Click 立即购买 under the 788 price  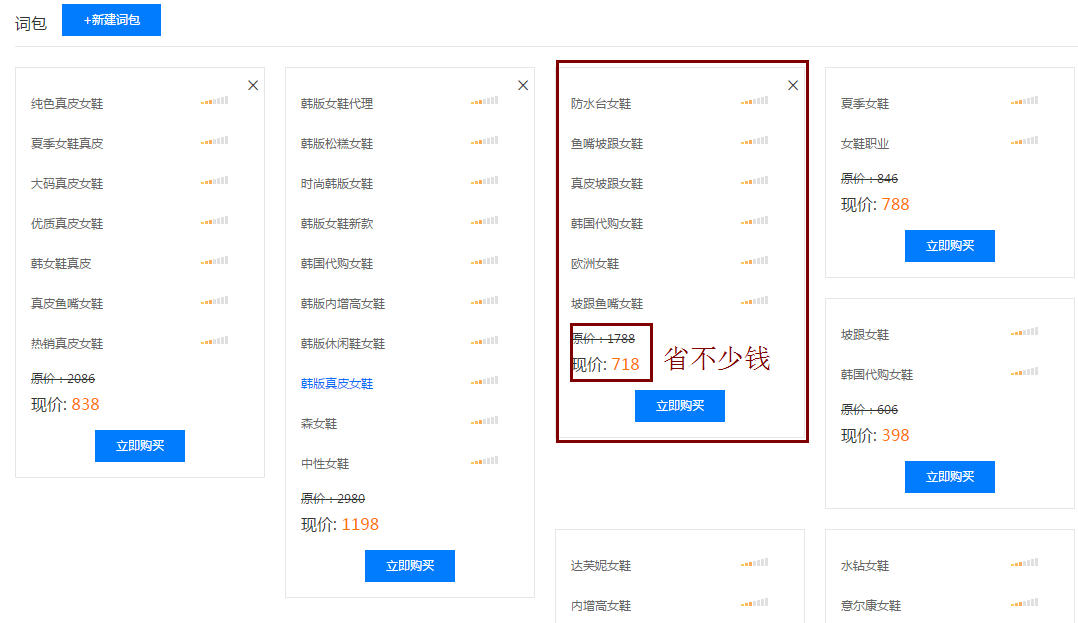point(950,246)
